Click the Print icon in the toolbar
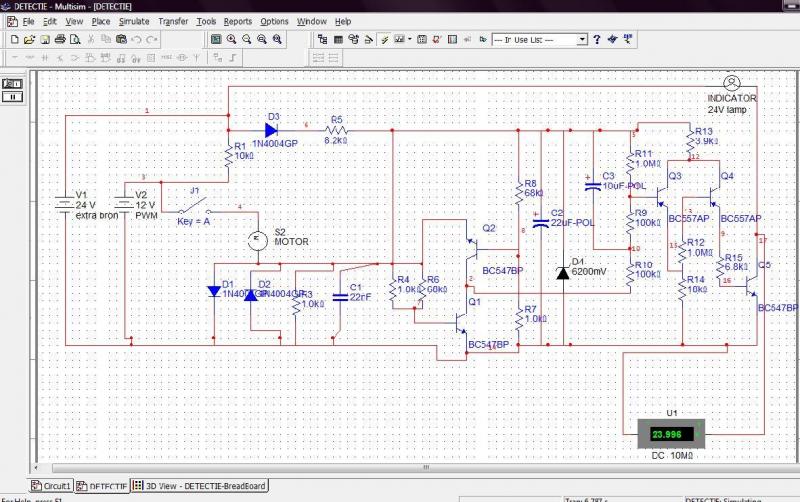 (x=60, y=39)
